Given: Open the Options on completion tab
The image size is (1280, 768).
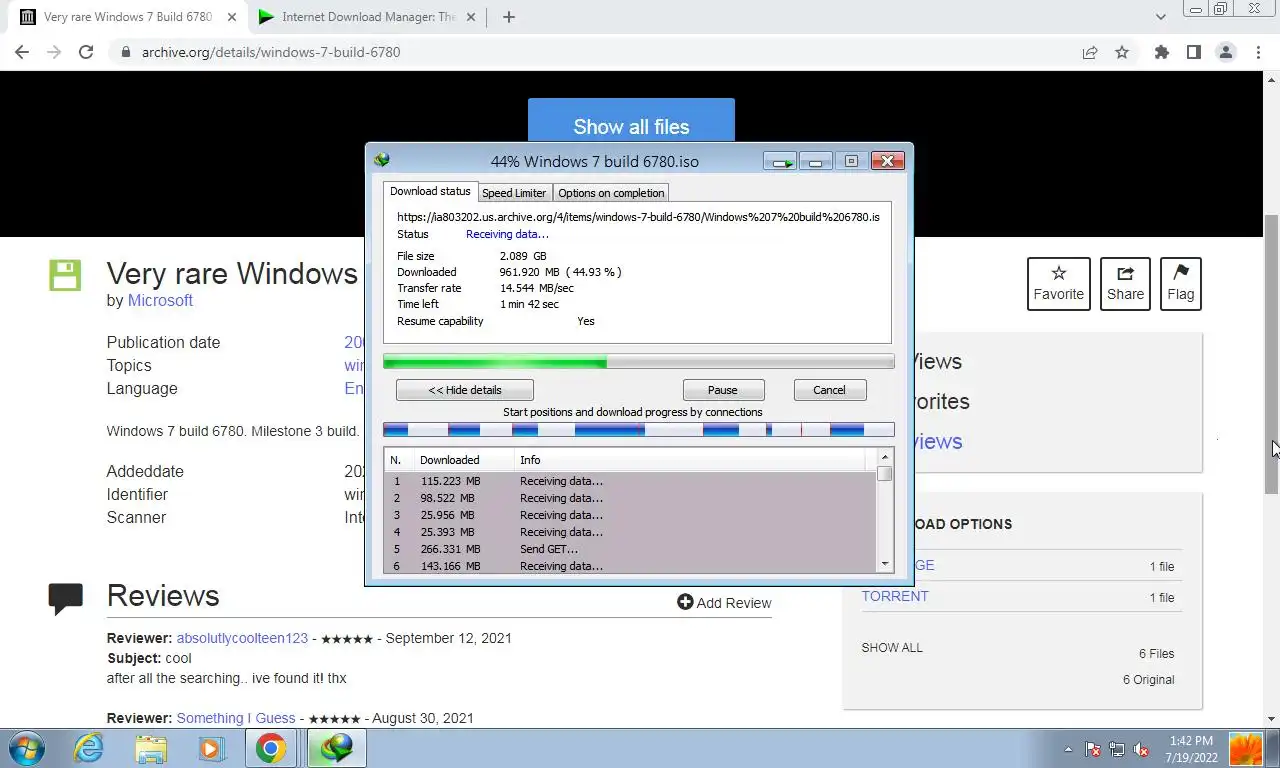Looking at the screenshot, I should coord(611,193).
